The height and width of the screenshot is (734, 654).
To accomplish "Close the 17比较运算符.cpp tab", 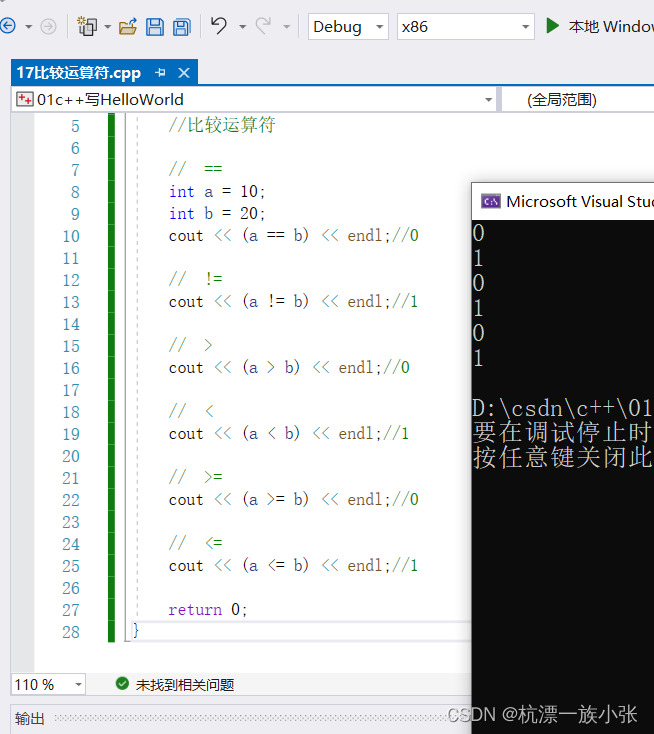I will coord(184,73).
